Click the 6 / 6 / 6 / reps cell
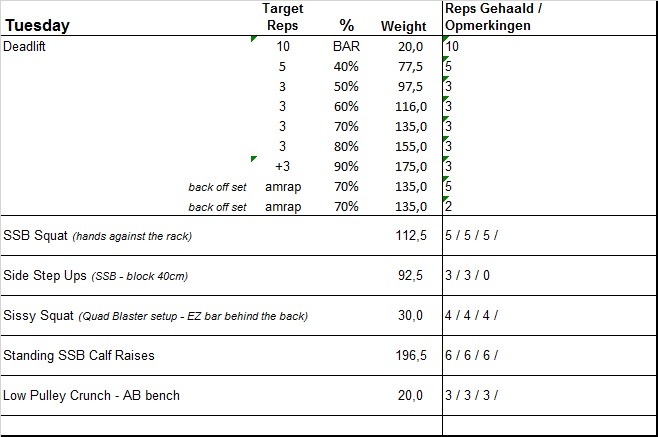The image size is (658, 437). (471, 355)
